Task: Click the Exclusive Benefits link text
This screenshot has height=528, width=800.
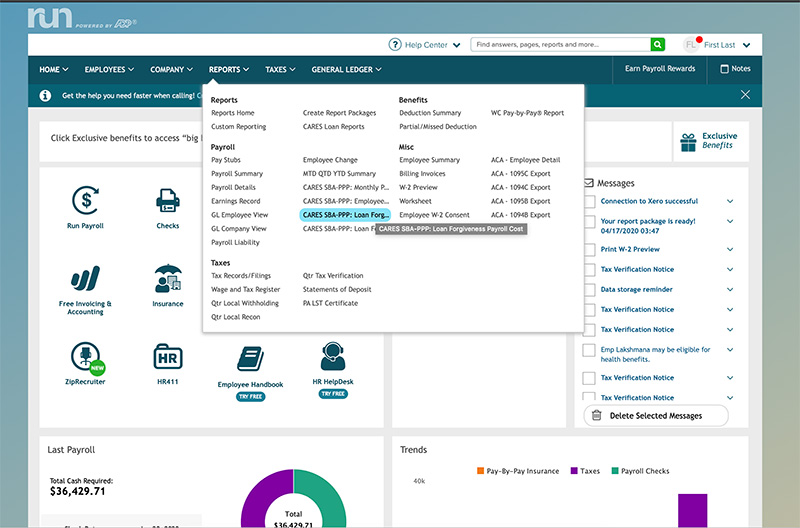Action: (x=719, y=140)
